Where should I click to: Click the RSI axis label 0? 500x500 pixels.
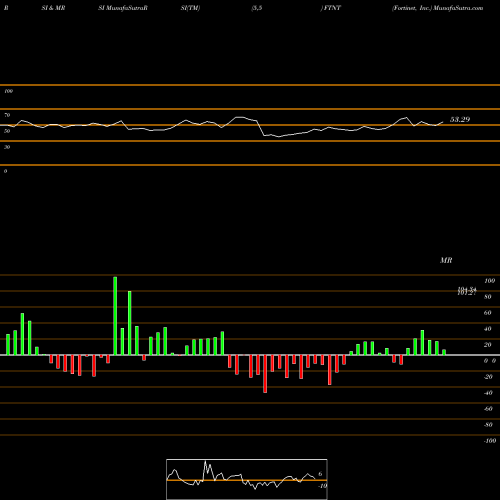[5, 171]
